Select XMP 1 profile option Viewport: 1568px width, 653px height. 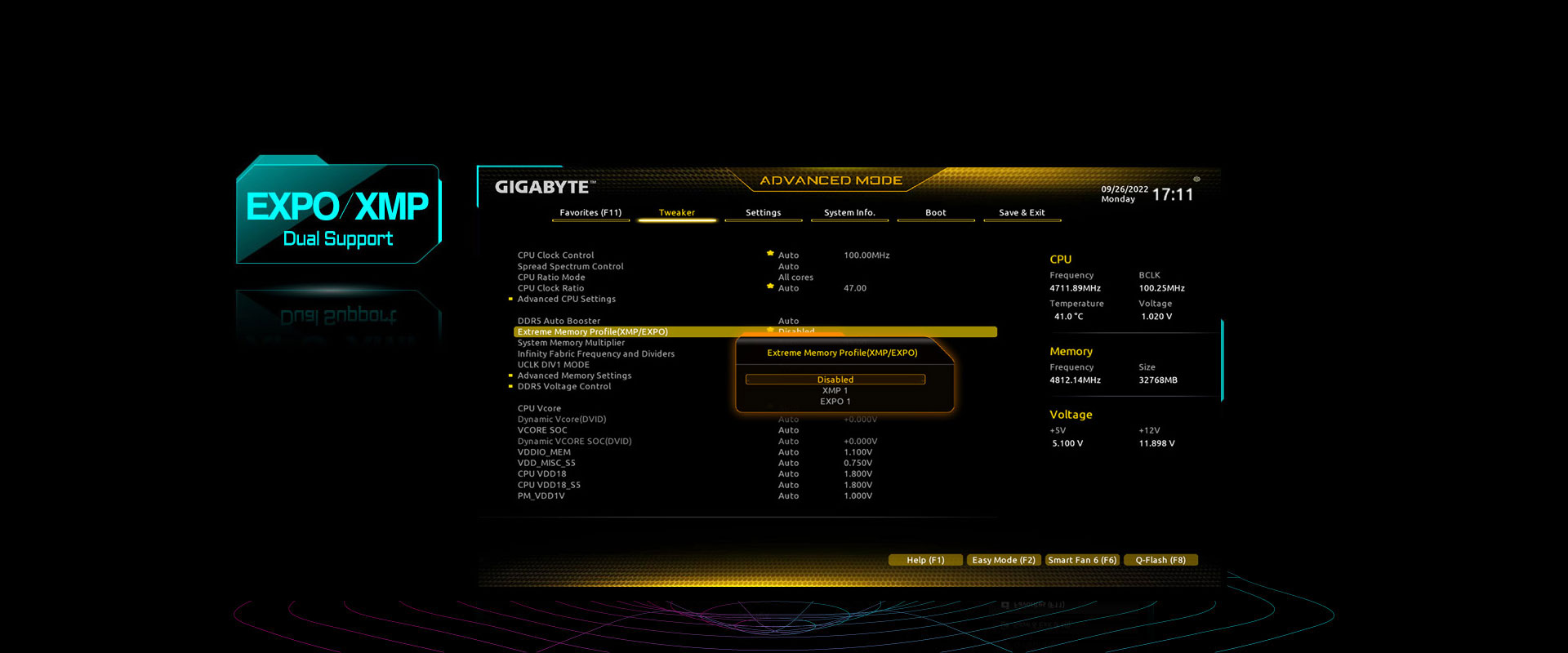tap(835, 391)
